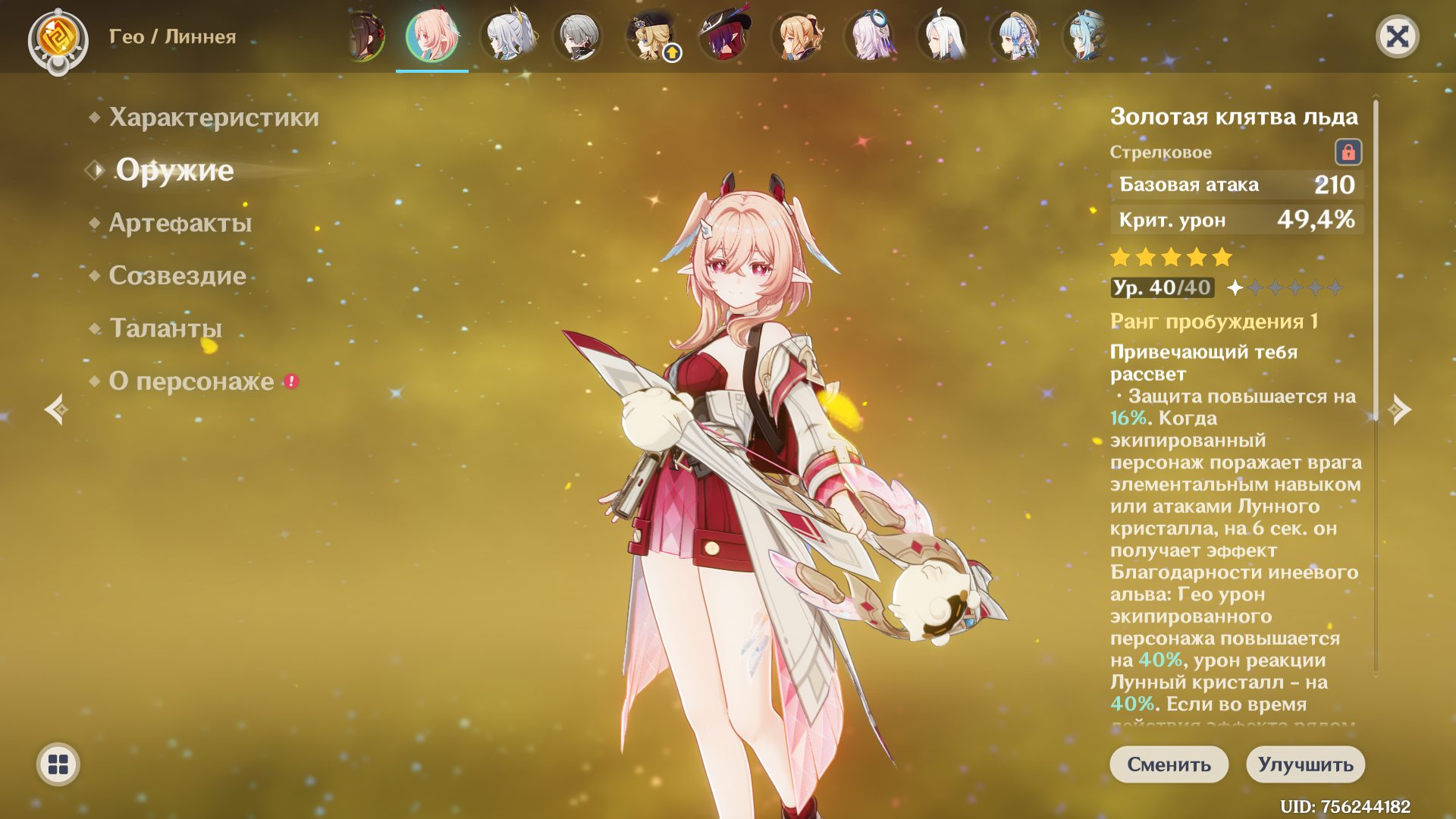Click the Крит. урон stat row

click(1237, 220)
